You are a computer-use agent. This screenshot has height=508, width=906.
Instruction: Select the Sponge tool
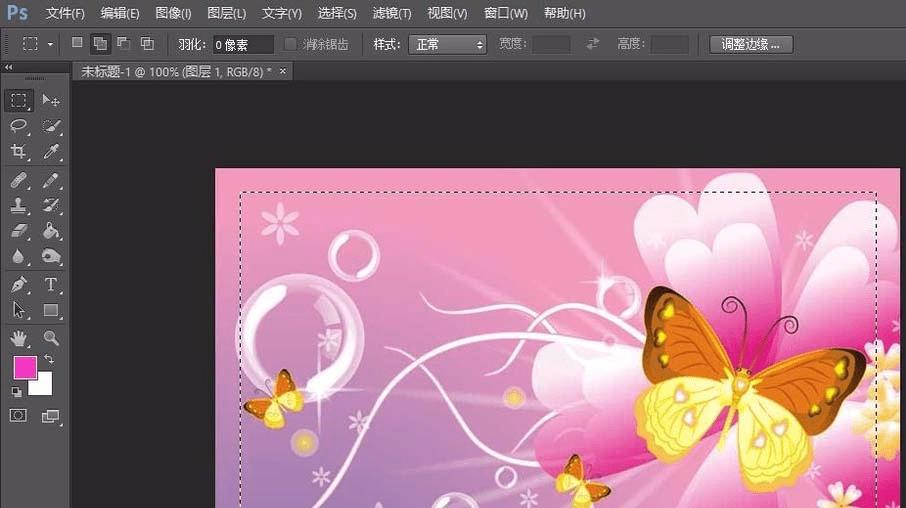pyautogui.click(x=51, y=256)
